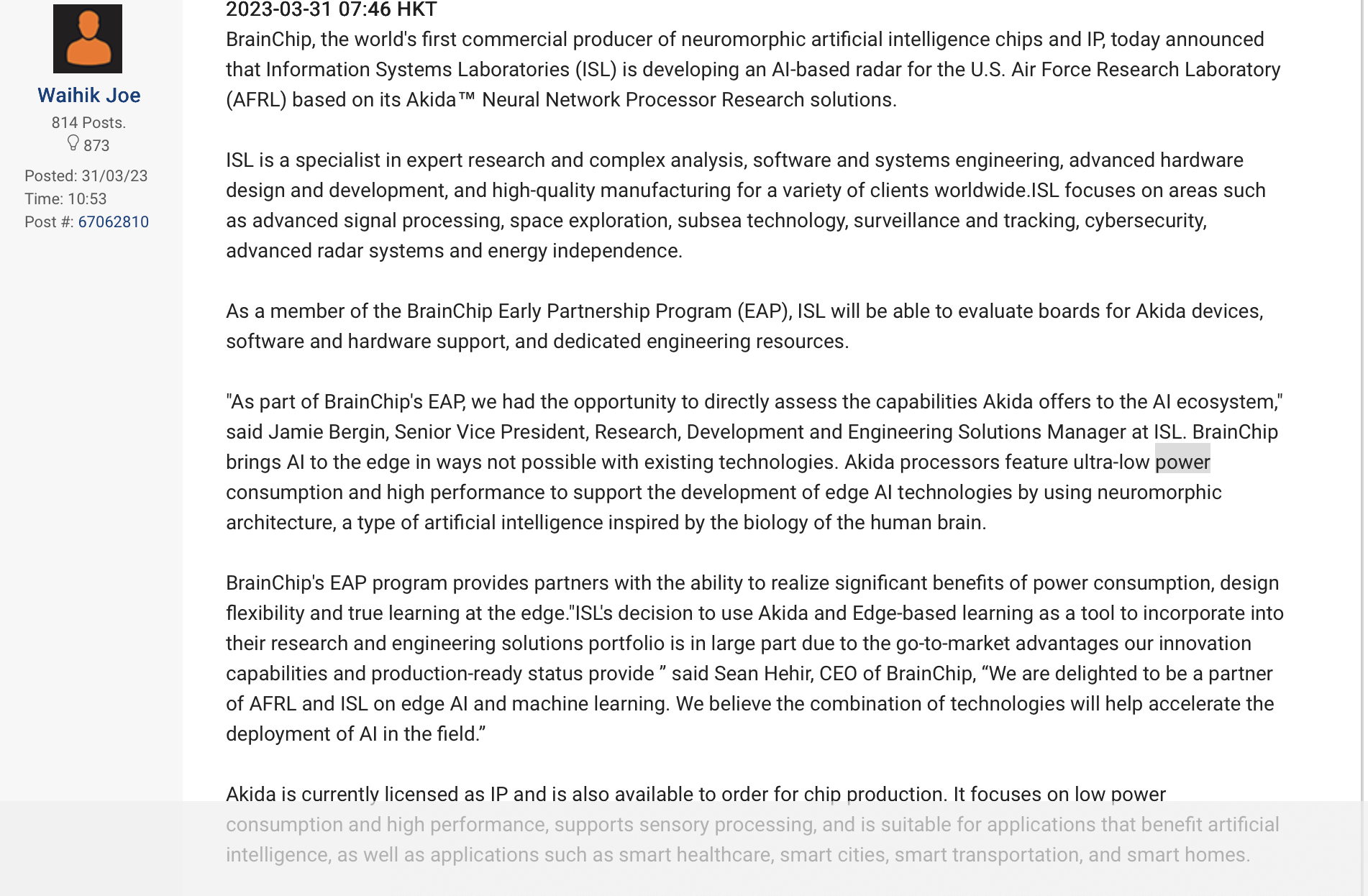The image size is (1368, 896).
Task: Click the "Post #:" label
Action: [x=49, y=221]
